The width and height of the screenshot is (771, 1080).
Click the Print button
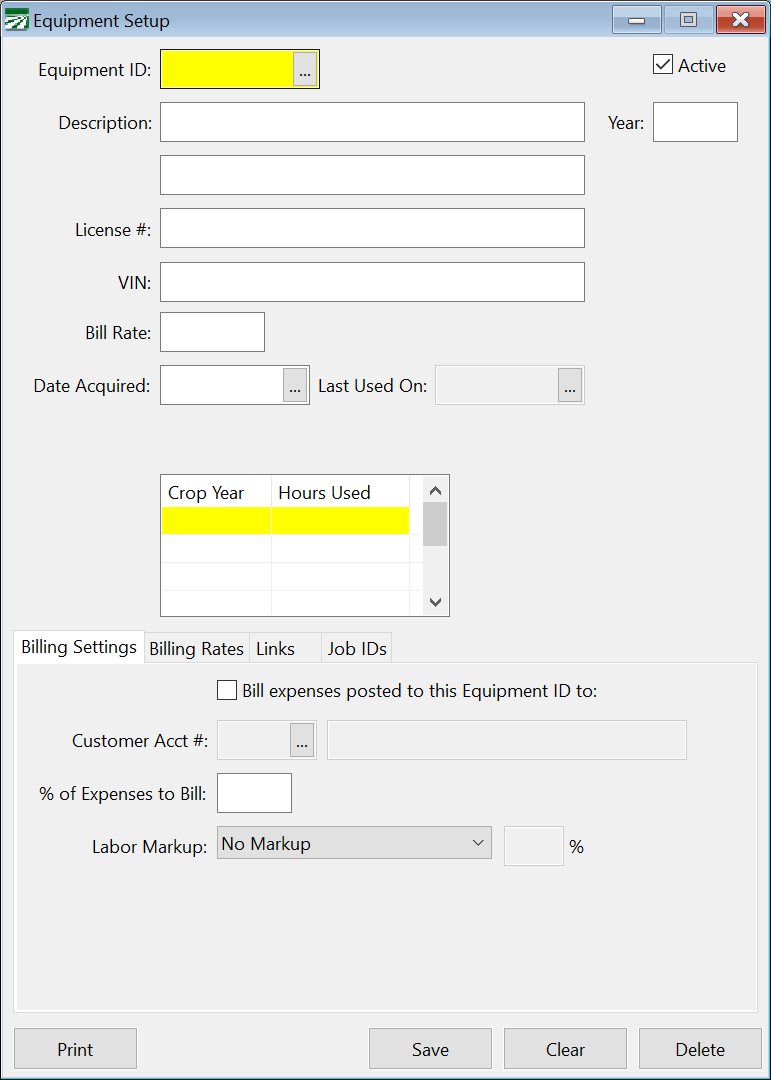pos(75,1049)
